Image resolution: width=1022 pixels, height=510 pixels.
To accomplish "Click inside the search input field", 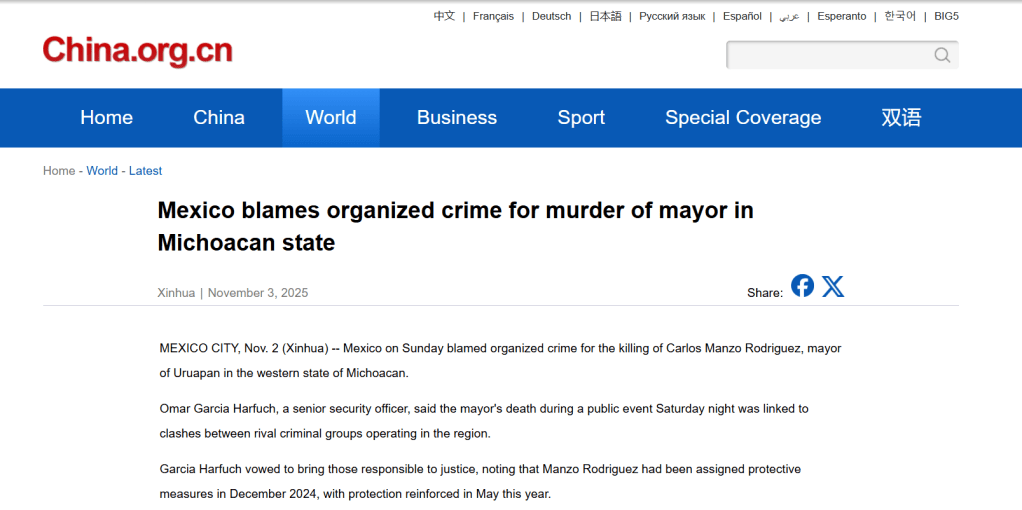I will [x=828, y=55].
